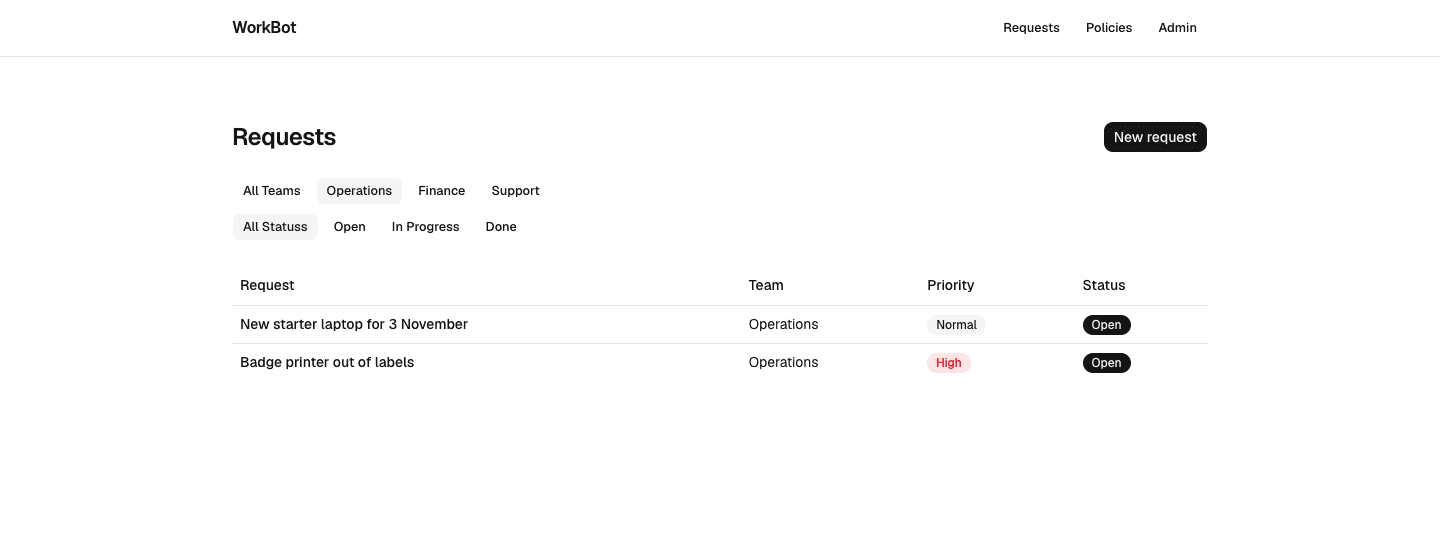Select the Operations team filter
Image resolution: width=1440 pixels, height=560 pixels.
click(x=359, y=191)
